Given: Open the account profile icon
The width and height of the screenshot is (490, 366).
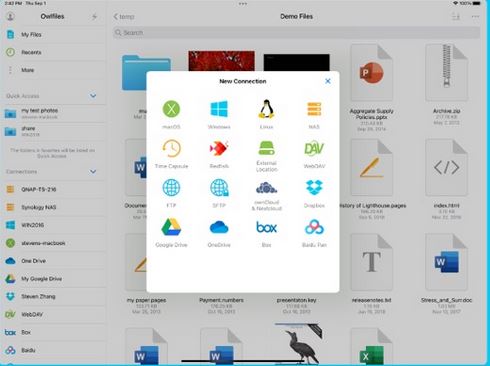Looking at the screenshot, I should pos(10,16).
